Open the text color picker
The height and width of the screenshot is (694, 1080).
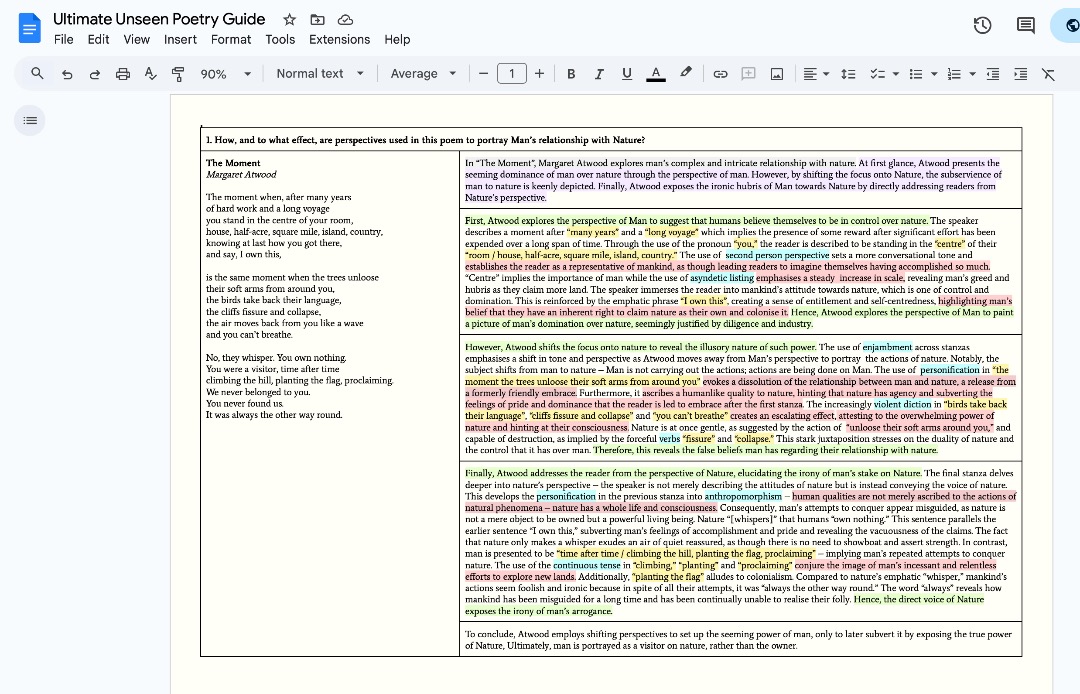[655, 73]
